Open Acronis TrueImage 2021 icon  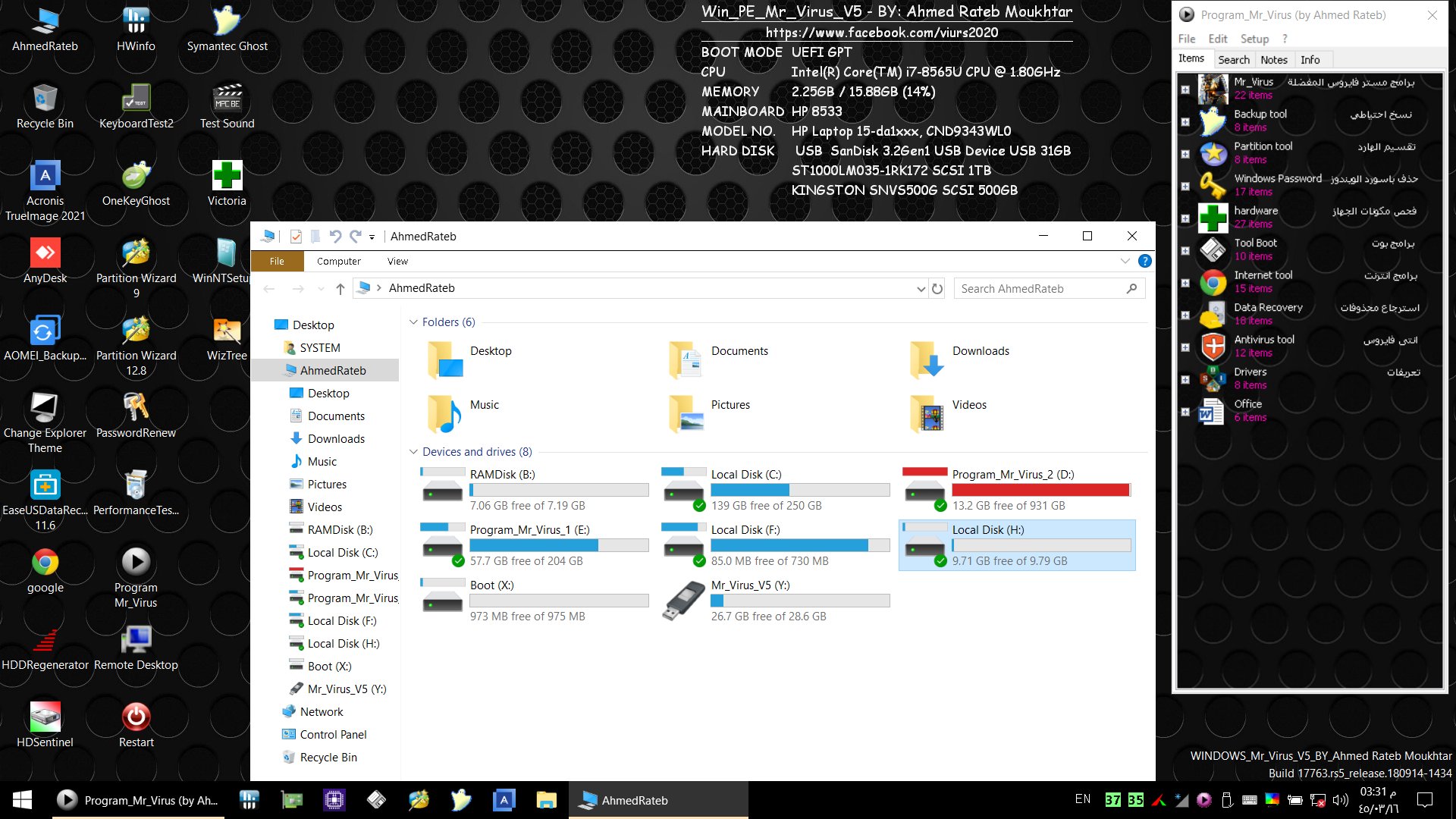click(x=45, y=191)
